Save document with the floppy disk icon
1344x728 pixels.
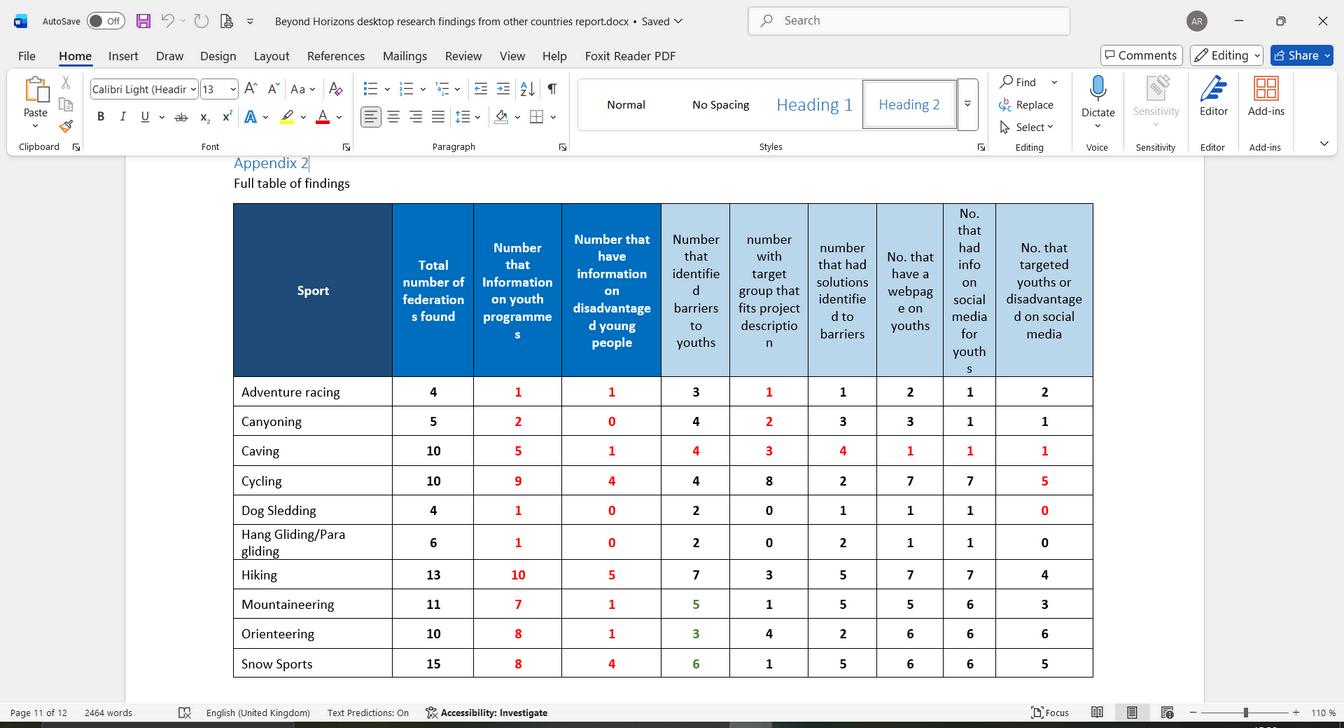click(x=143, y=21)
